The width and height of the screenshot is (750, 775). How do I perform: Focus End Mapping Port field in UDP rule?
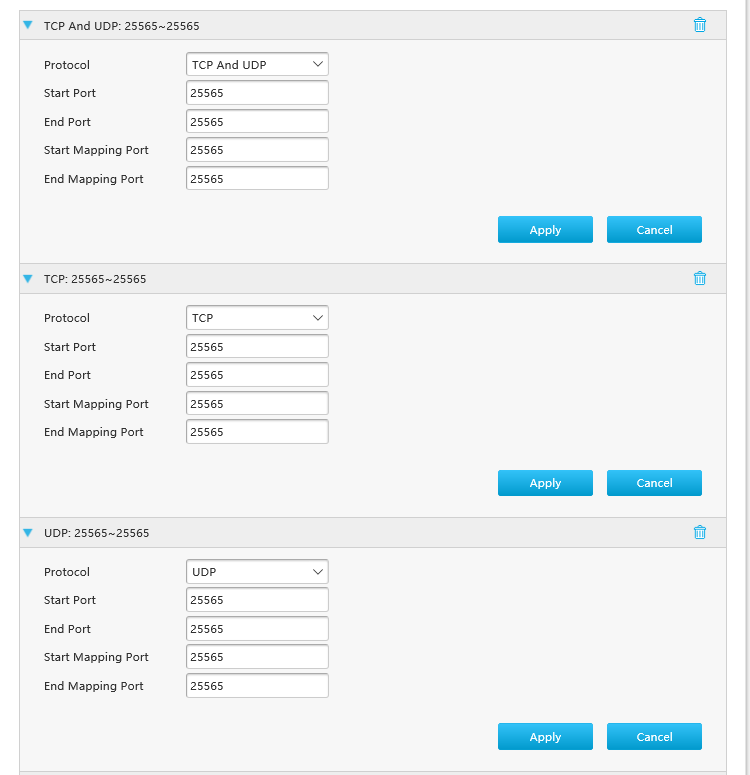coord(257,686)
